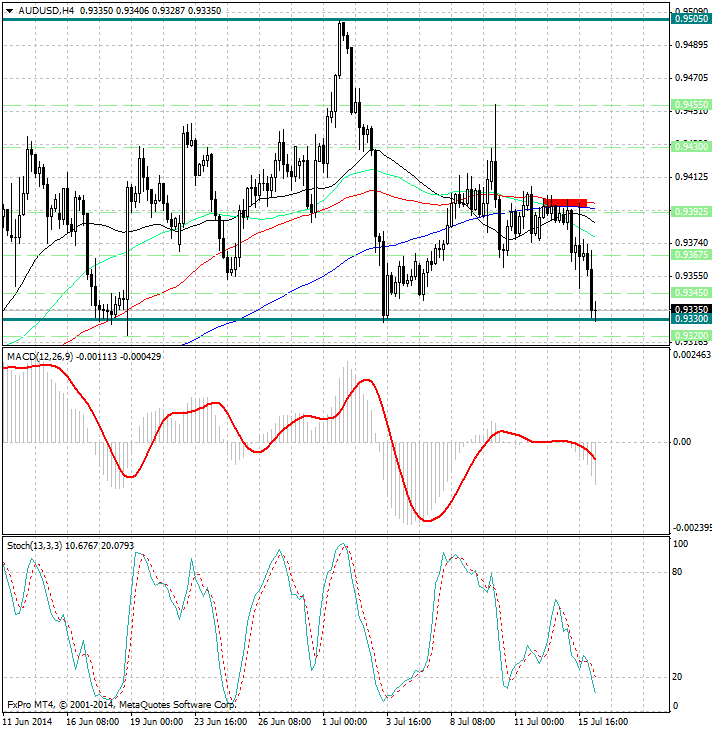Select the current price label 0.93350
The height and width of the screenshot is (730, 712).
point(691,310)
